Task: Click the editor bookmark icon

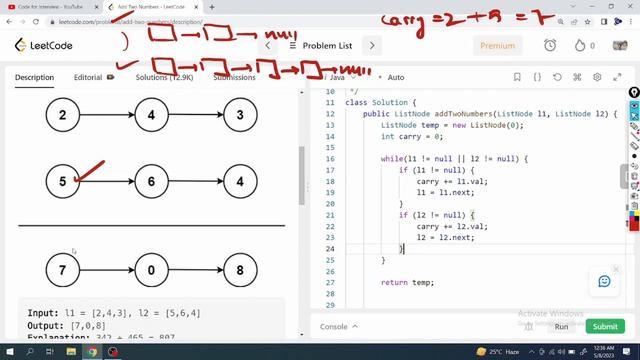Action: click(517, 77)
